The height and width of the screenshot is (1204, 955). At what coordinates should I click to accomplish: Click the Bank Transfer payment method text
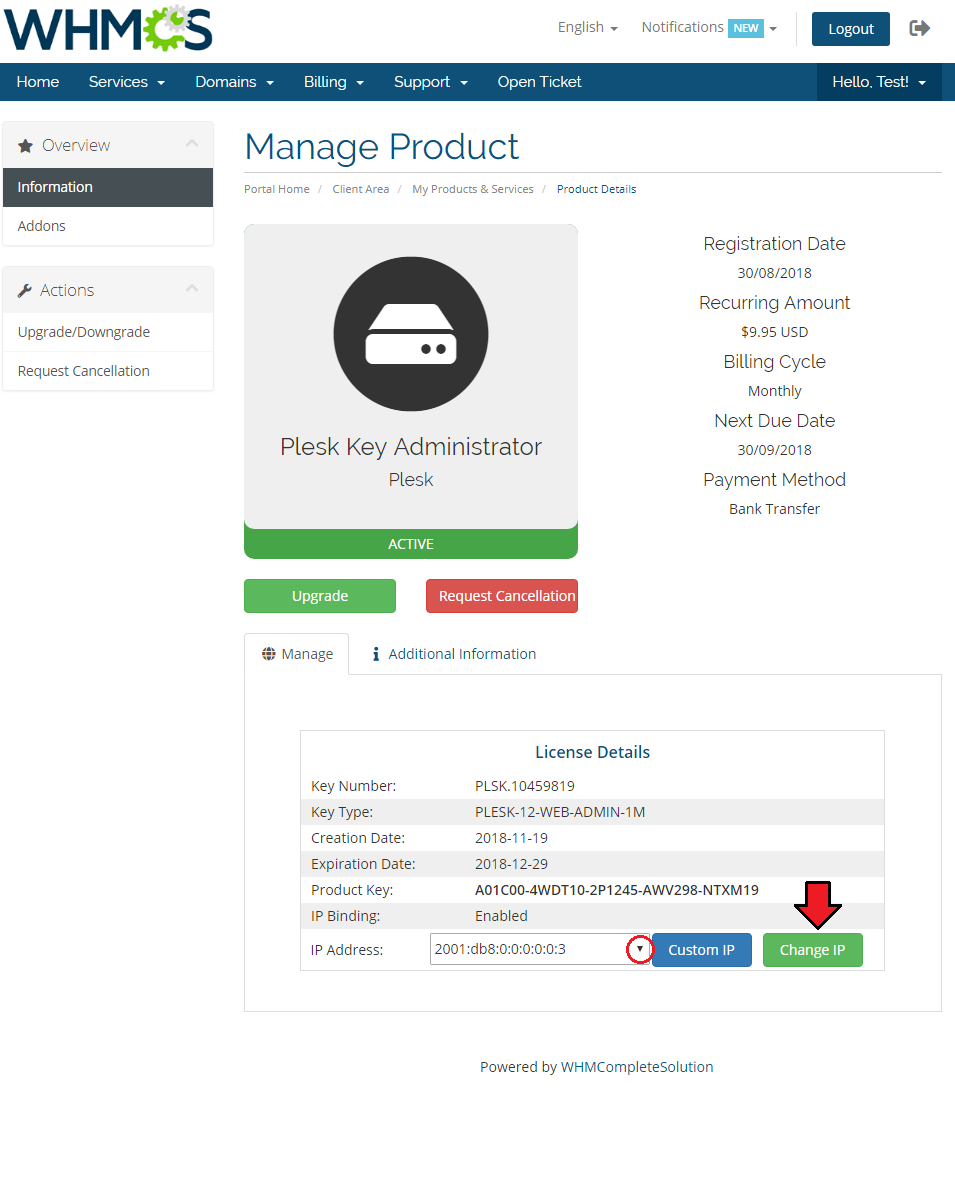tap(775, 509)
